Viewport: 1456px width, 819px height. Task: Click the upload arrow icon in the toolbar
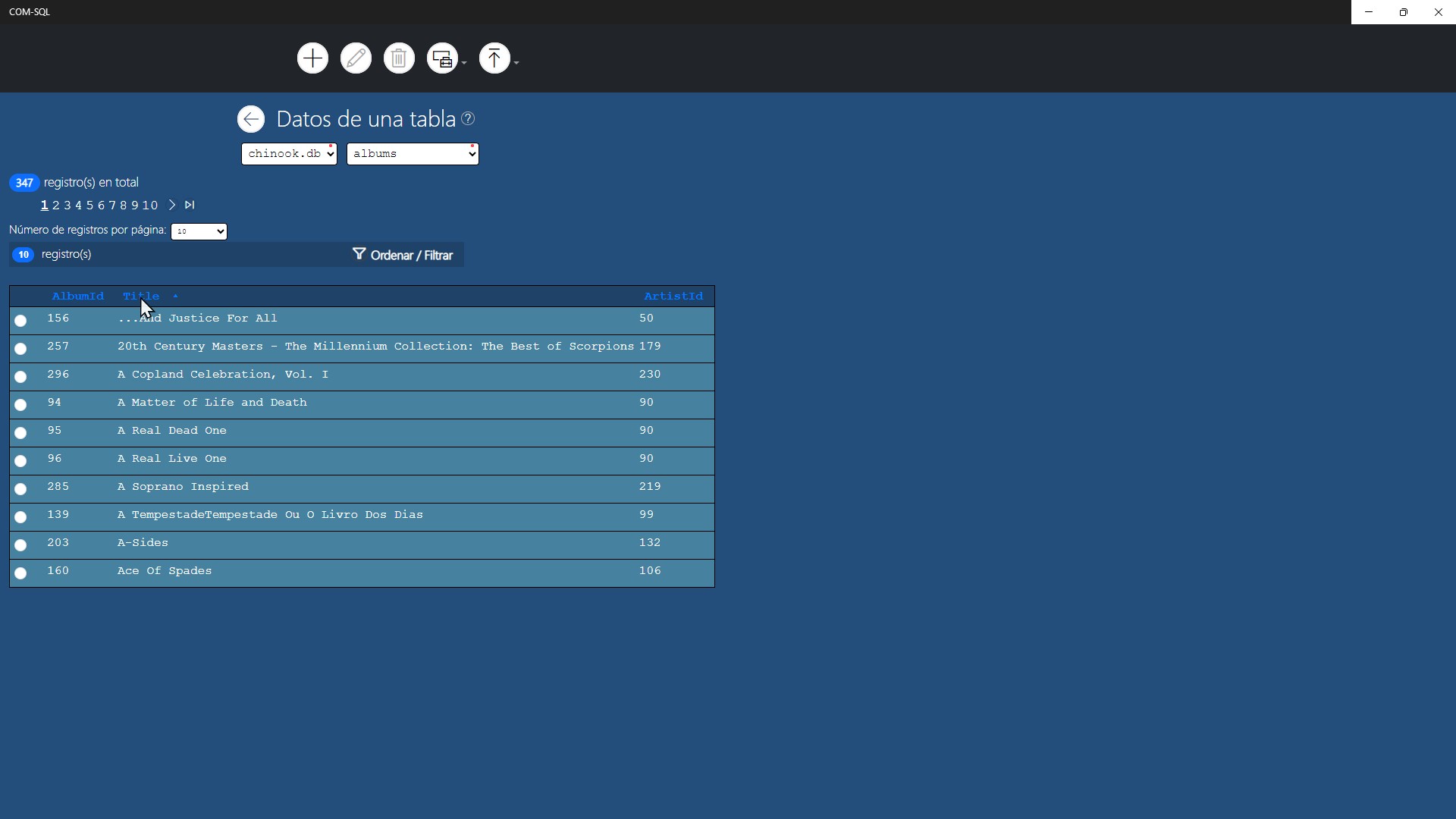coord(494,58)
